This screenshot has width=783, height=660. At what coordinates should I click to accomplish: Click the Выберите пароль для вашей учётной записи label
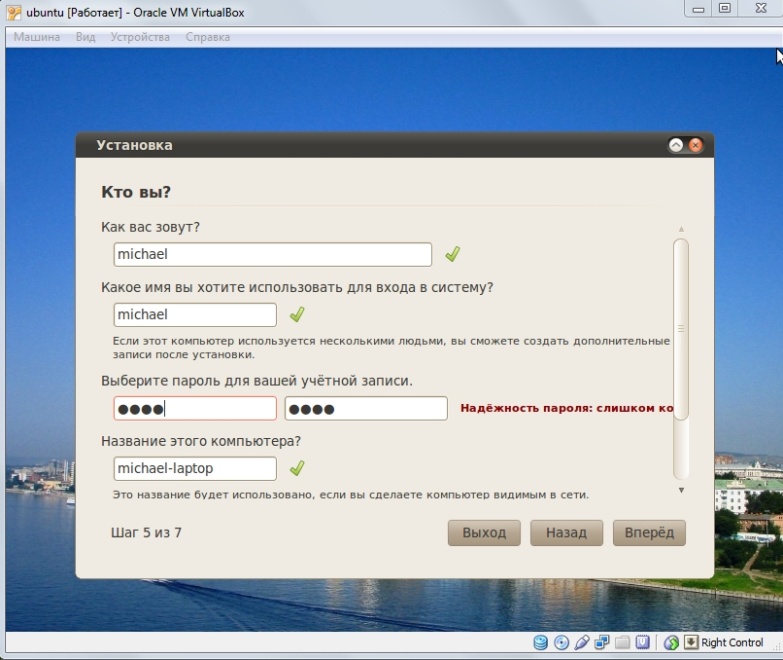[x=257, y=381]
